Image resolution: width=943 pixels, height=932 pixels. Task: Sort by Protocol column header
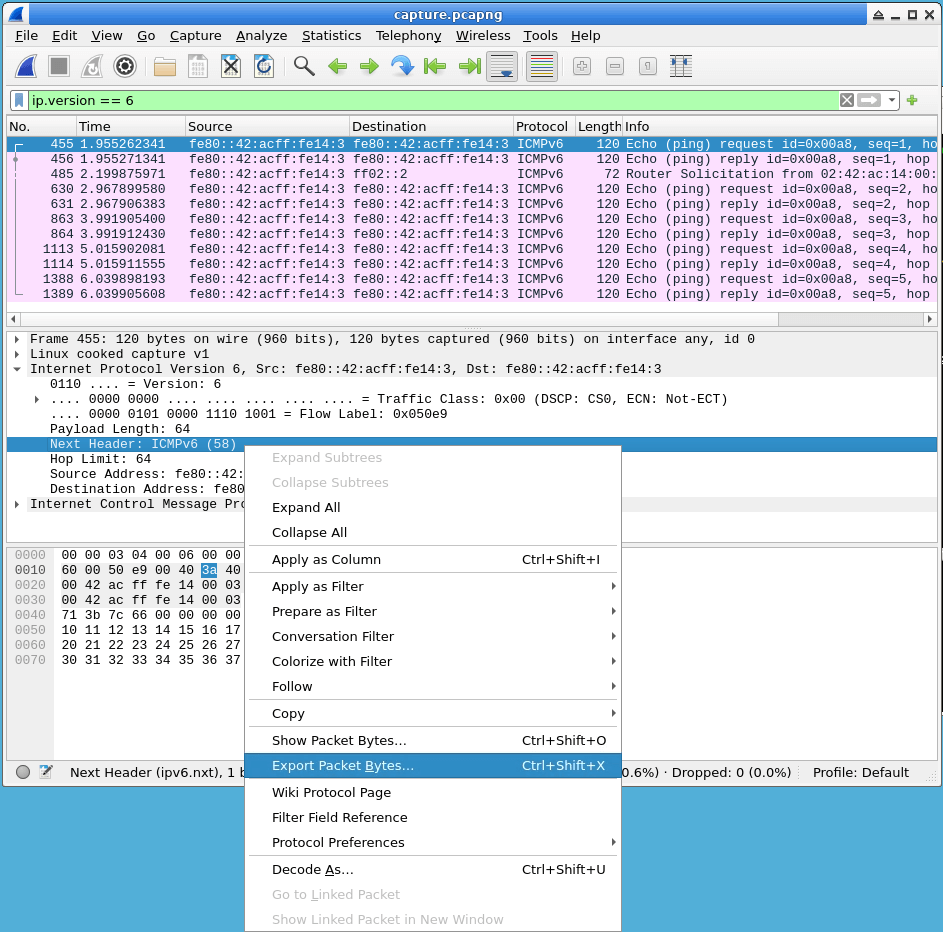[544, 126]
